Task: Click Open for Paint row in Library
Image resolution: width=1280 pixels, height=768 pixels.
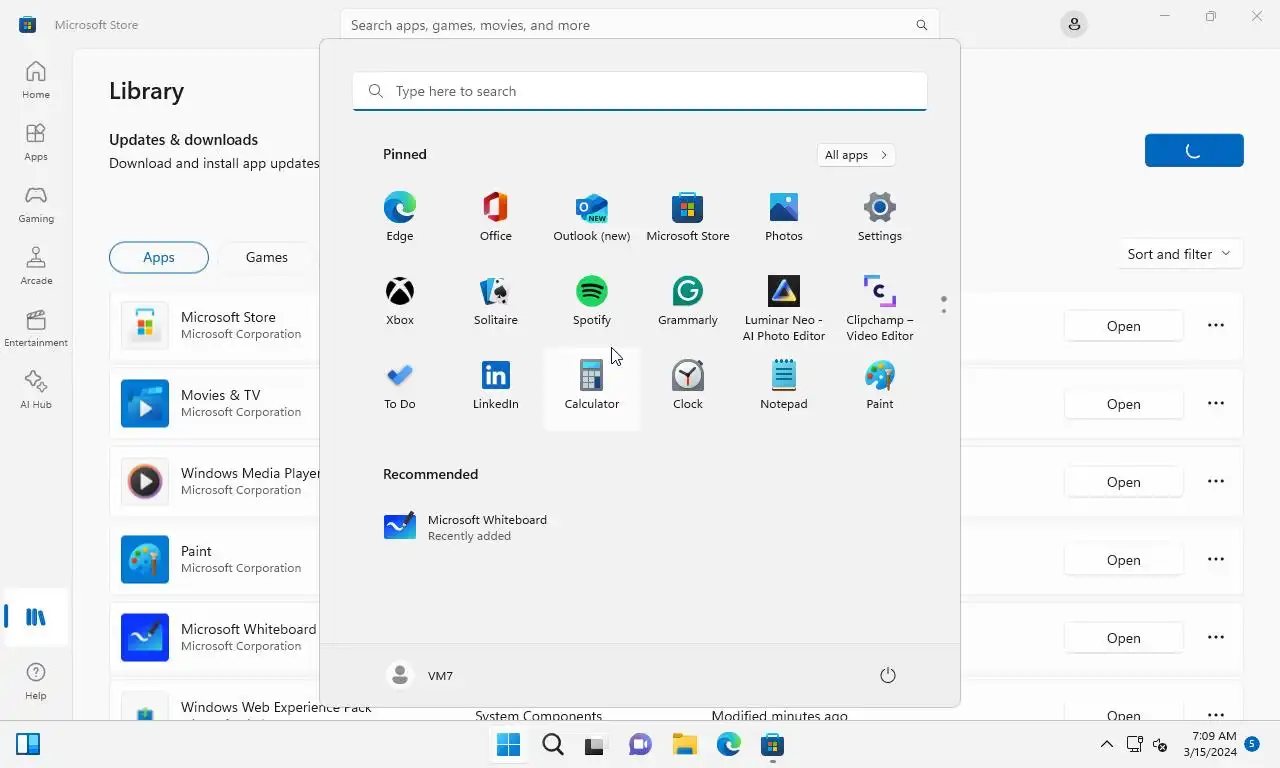Action: pos(1123,560)
